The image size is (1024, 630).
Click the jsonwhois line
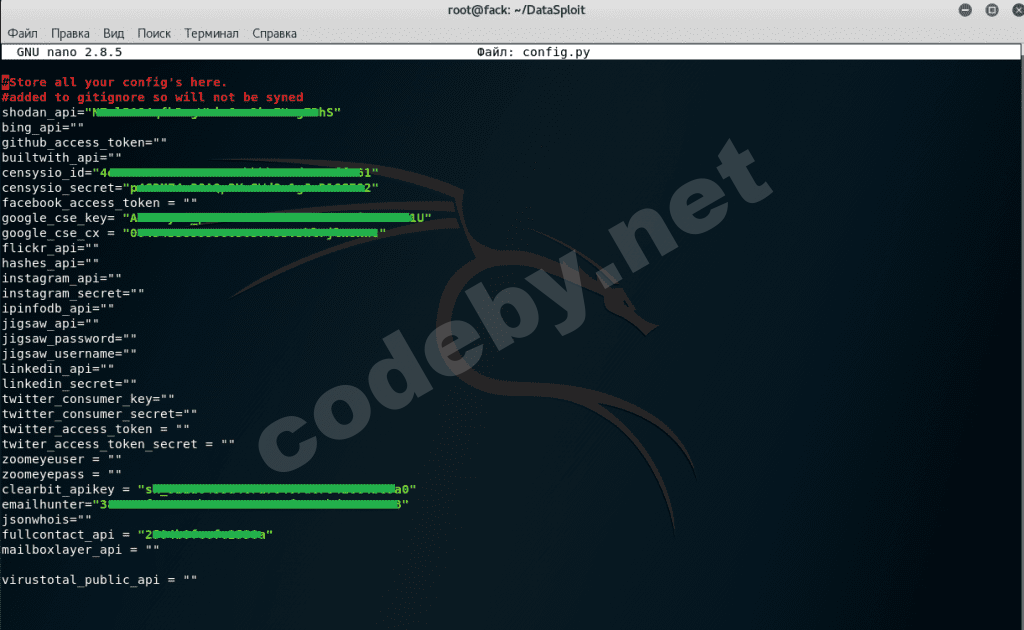tap(46, 519)
